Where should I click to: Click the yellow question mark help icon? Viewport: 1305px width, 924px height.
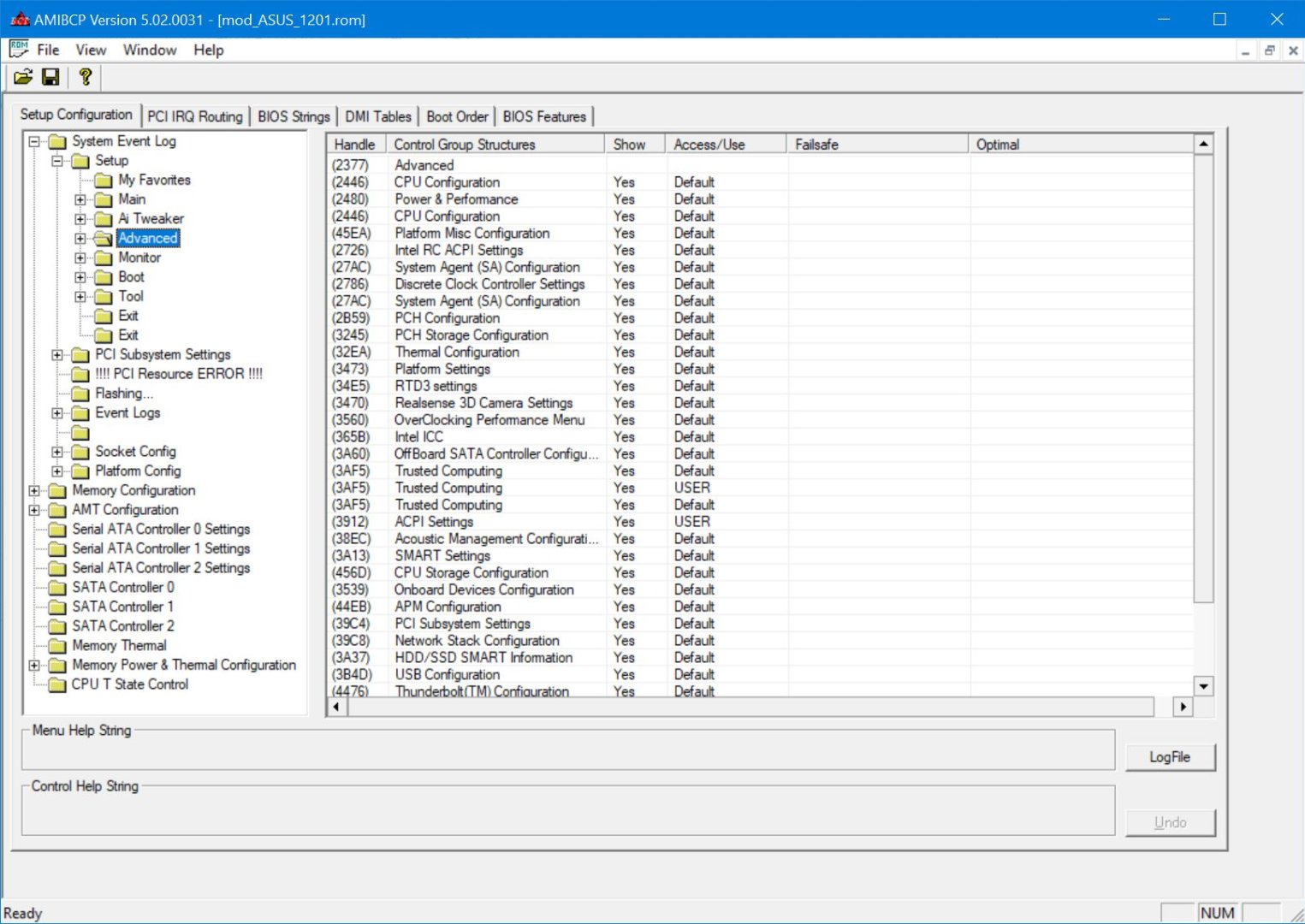click(85, 77)
